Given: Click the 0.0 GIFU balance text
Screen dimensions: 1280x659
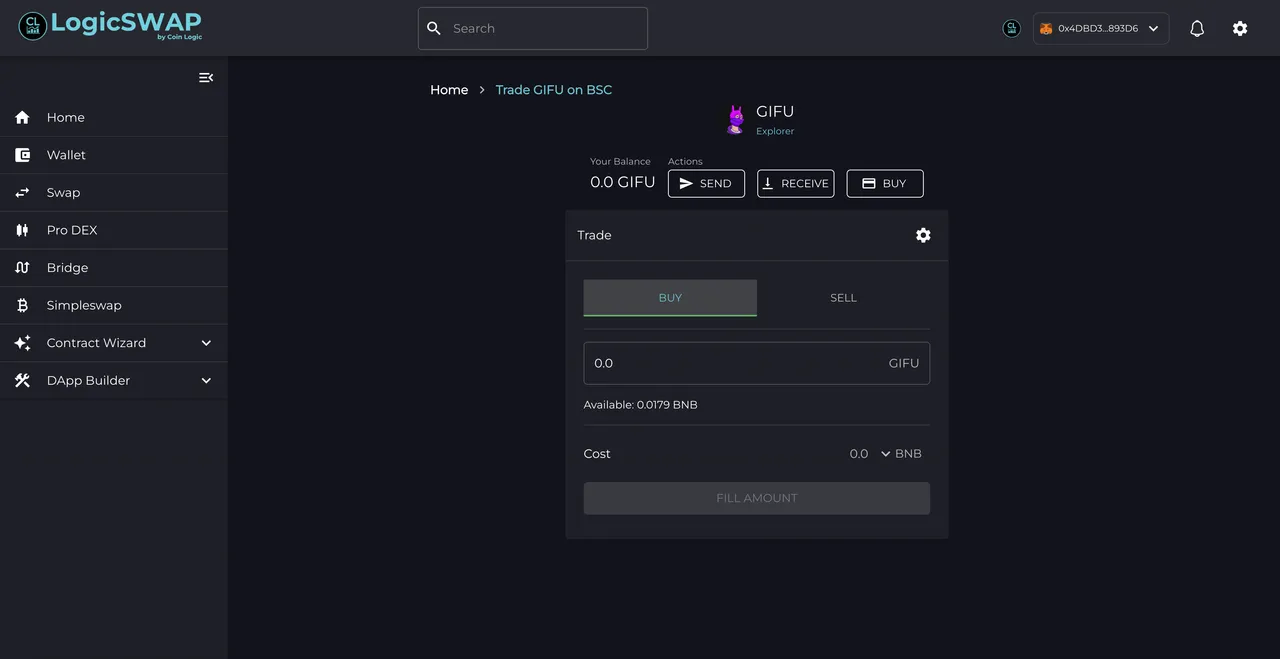Looking at the screenshot, I should point(623,182).
